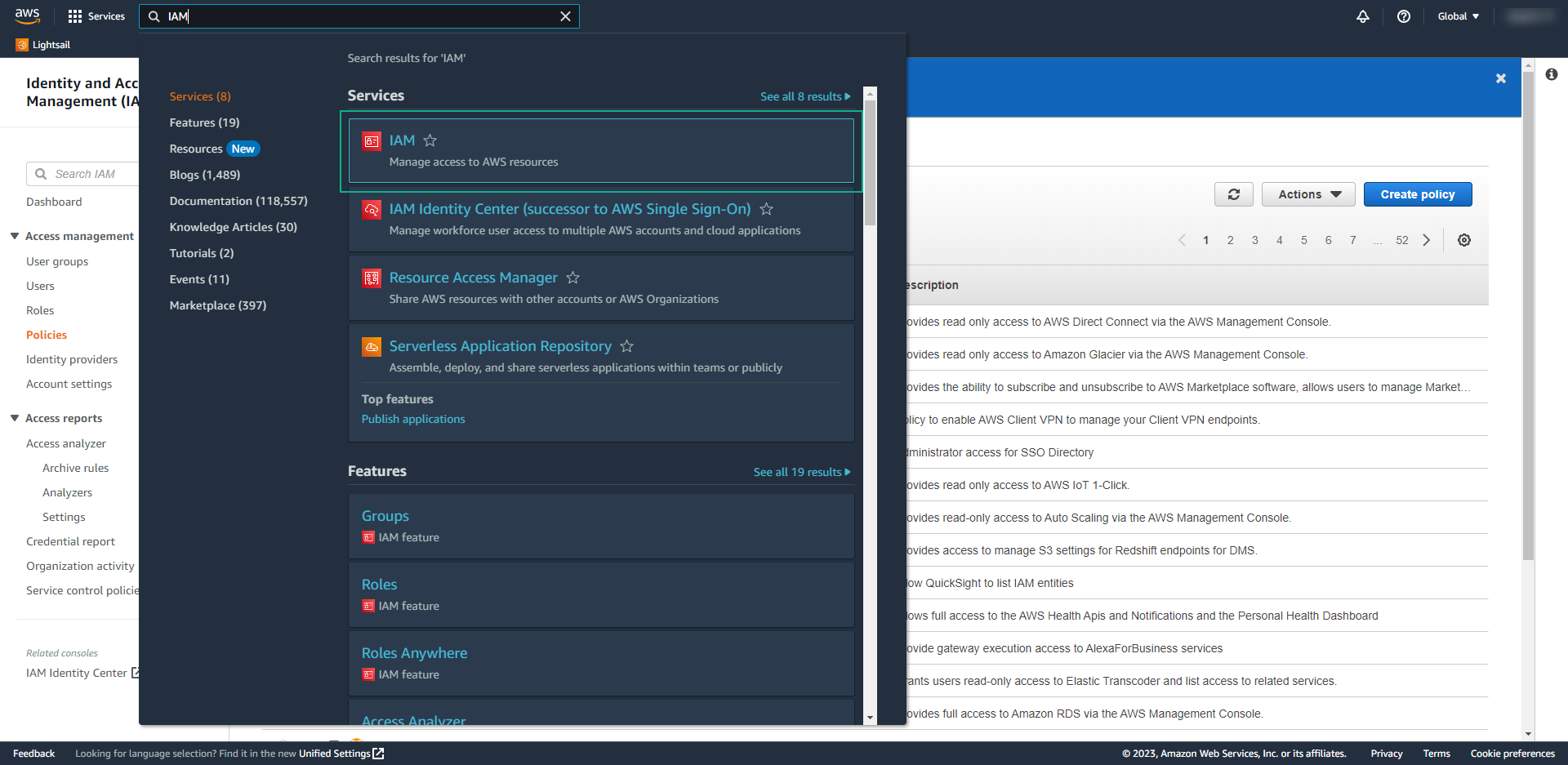Open the notifications bell icon
Viewport: 1568px width, 765px height.
tap(1363, 16)
